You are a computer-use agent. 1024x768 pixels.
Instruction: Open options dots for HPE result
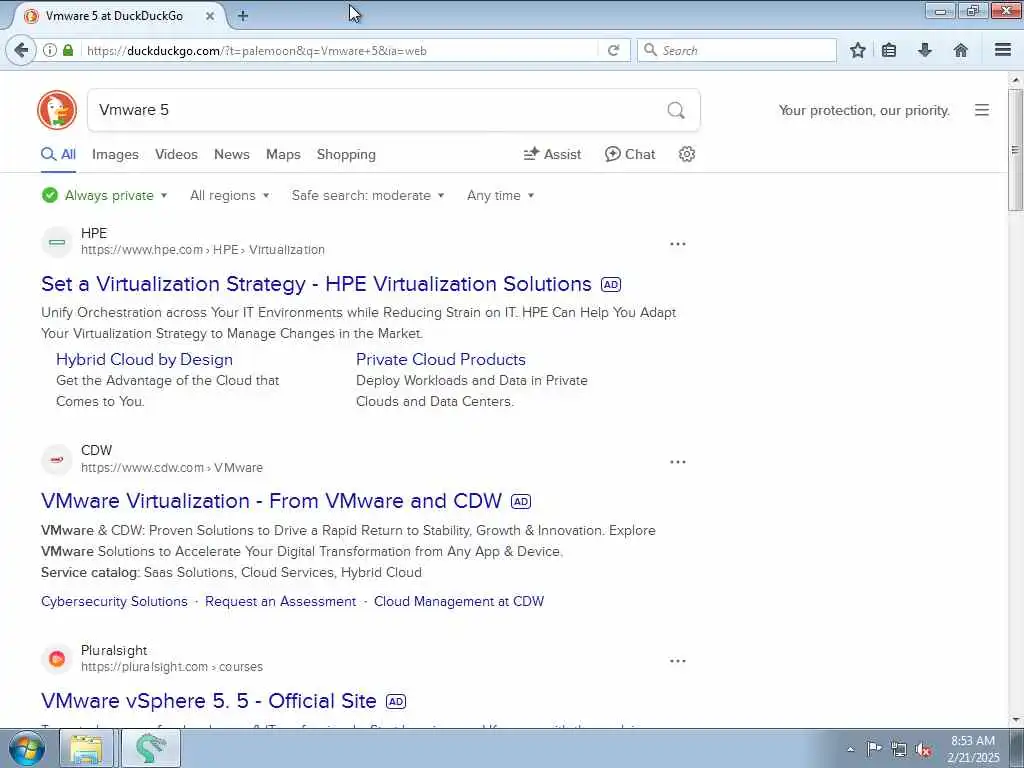tap(678, 244)
